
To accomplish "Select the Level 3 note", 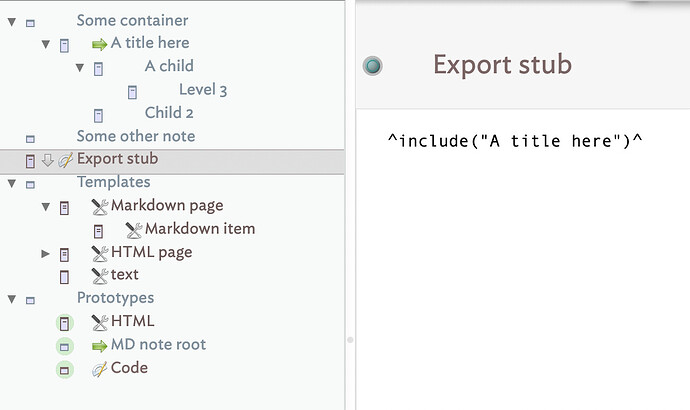I will click(x=203, y=90).
